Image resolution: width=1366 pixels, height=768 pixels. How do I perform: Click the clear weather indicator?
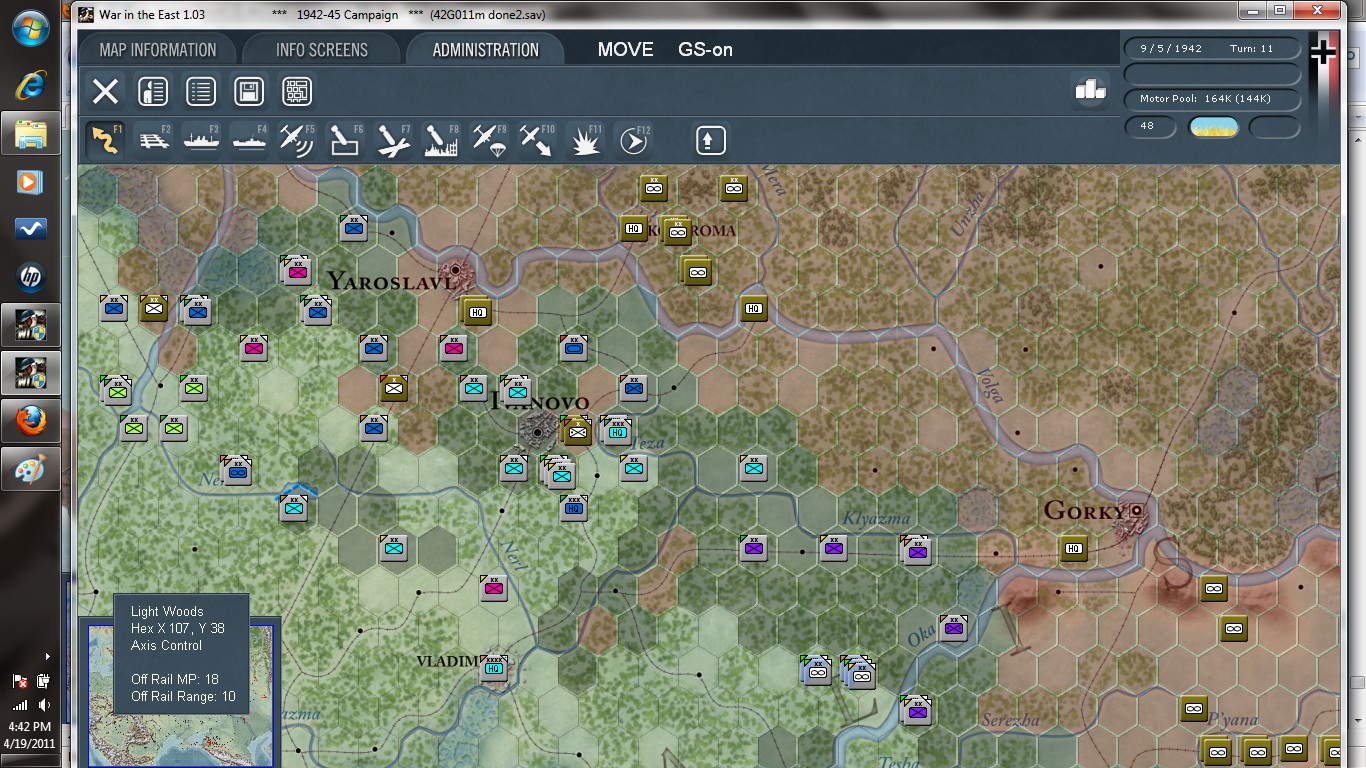1214,127
